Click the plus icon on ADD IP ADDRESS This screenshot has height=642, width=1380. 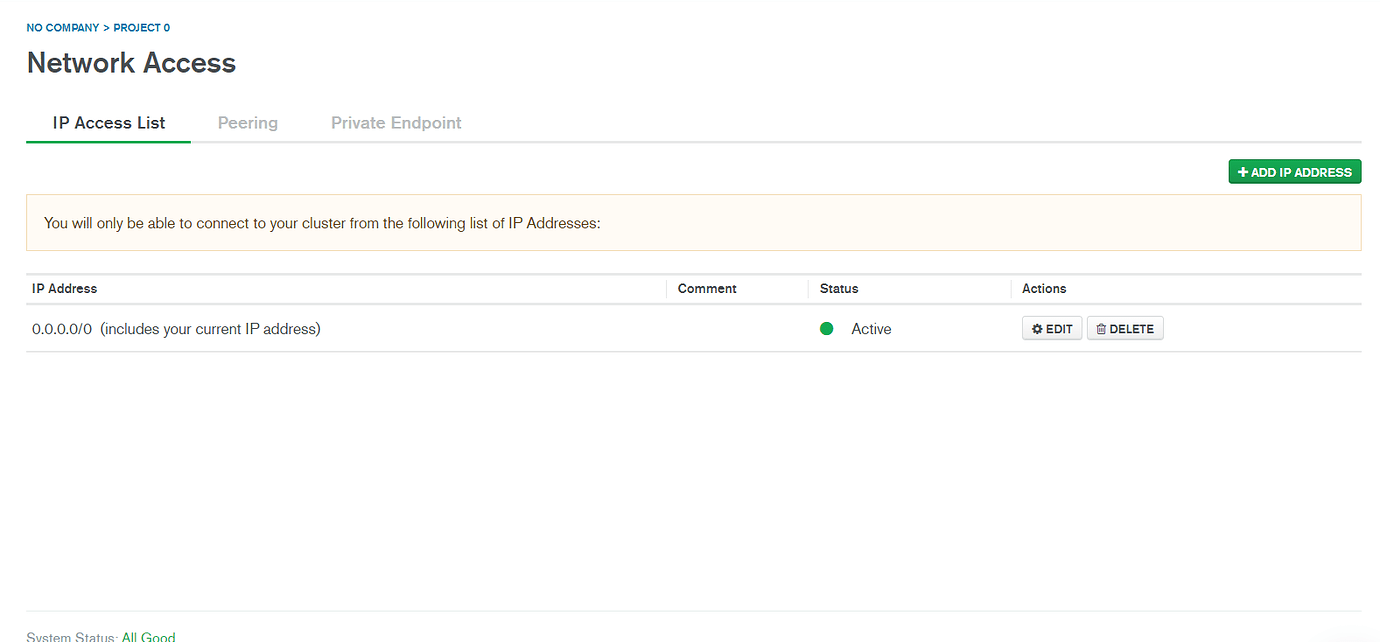click(x=1241, y=171)
